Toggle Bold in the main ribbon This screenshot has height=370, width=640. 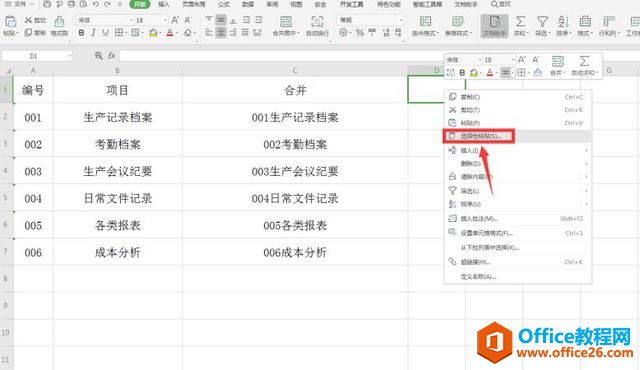tap(82, 33)
